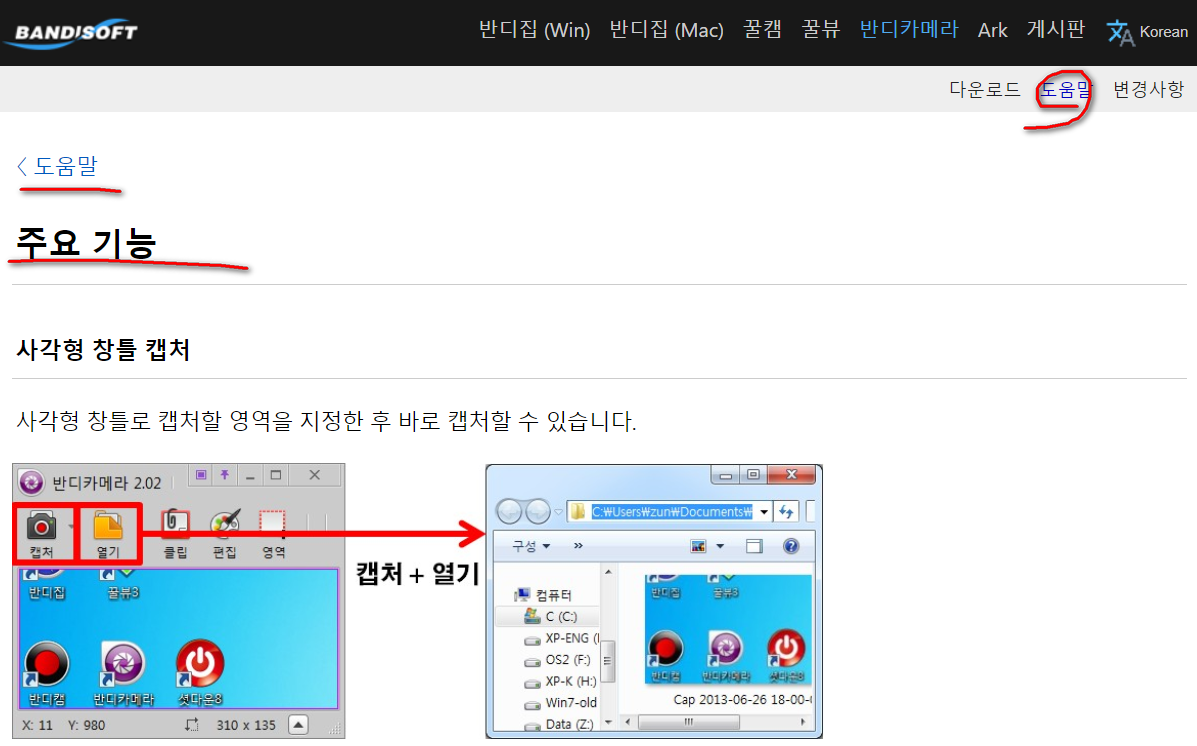Open the address bar history dropdown arrow
Image resolution: width=1197 pixels, height=746 pixels.
point(763,512)
